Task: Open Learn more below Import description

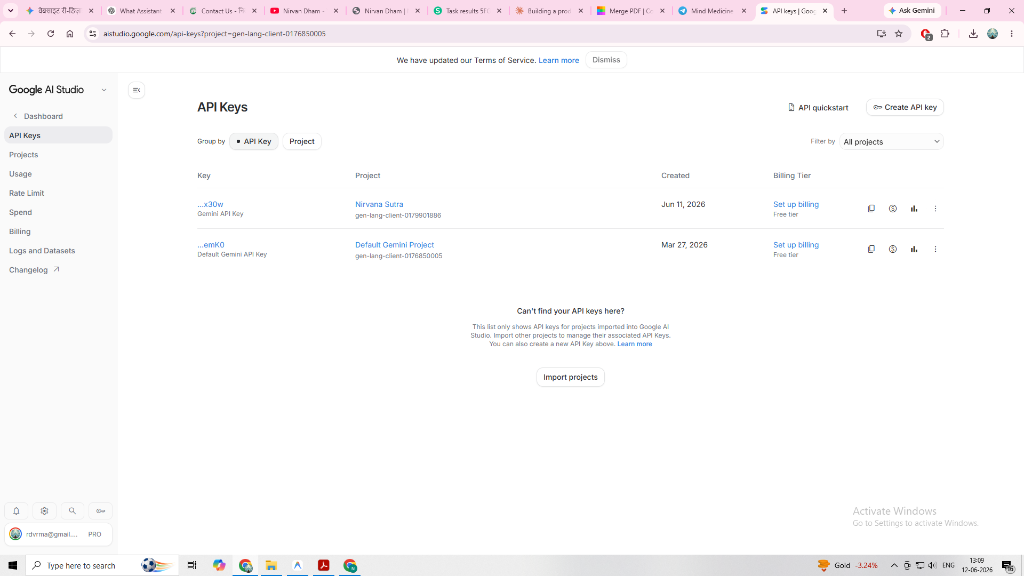Action: [634, 344]
